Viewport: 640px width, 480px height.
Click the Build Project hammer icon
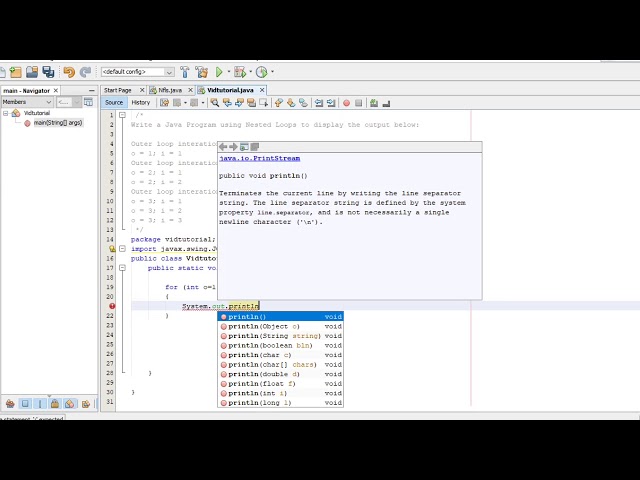pos(184,72)
